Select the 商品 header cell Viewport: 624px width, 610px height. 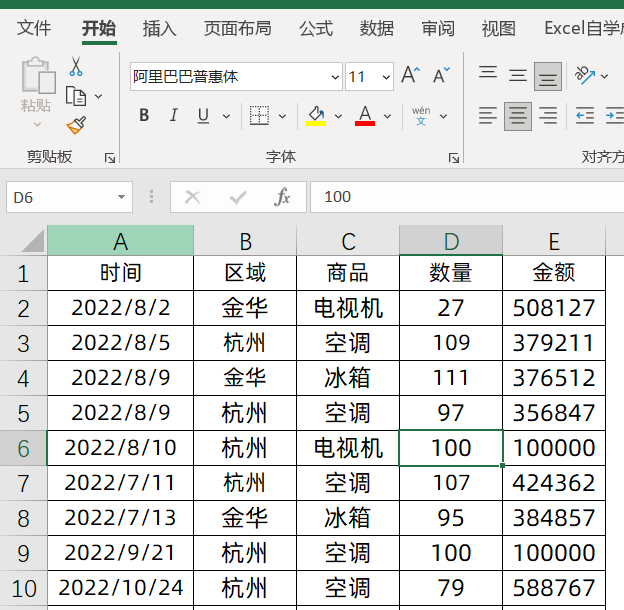[x=348, y=273]
